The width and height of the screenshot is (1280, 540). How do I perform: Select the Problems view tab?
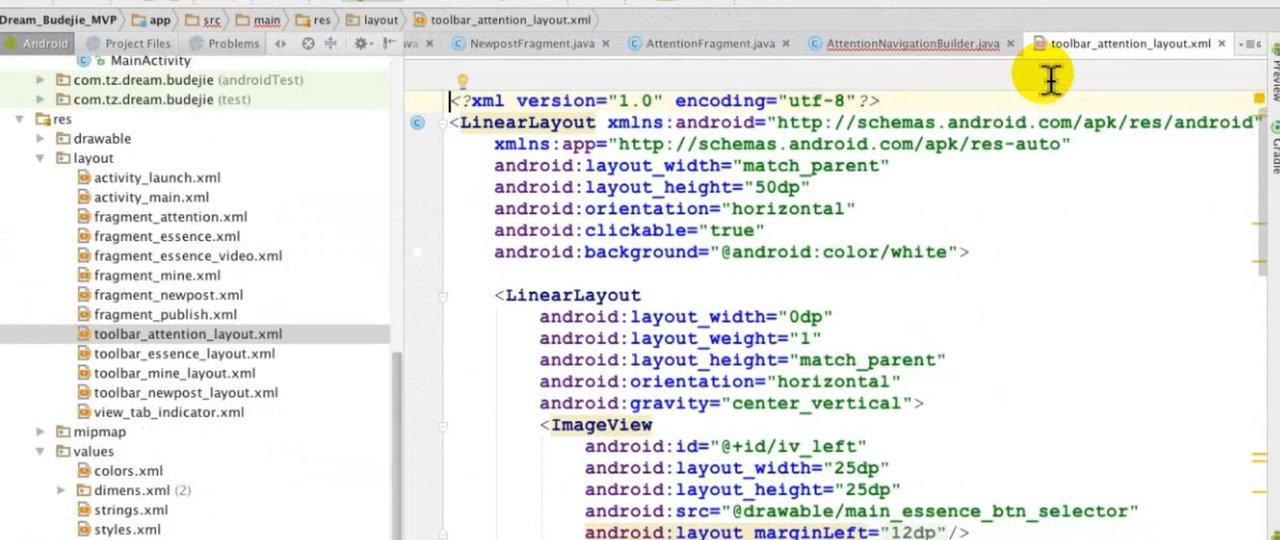point(233,44)
